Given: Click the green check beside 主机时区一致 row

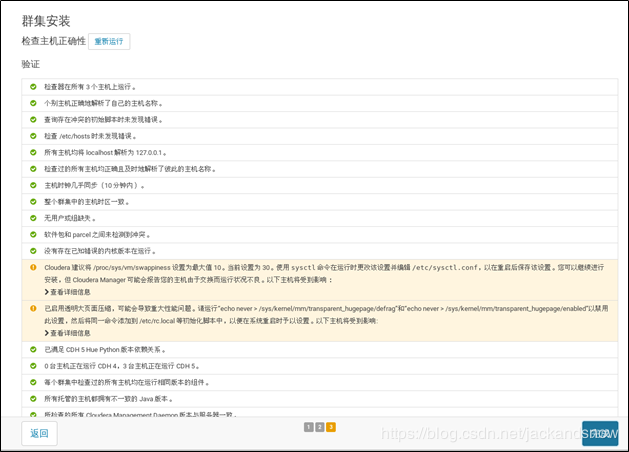Looking at the screenshot, I should coord(33,202).
